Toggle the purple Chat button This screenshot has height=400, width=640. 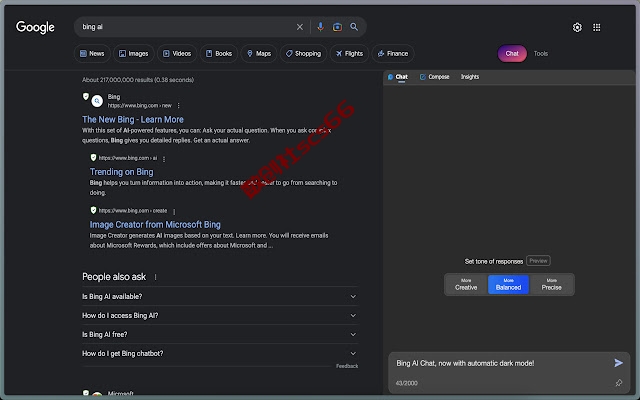pos(512,53)
